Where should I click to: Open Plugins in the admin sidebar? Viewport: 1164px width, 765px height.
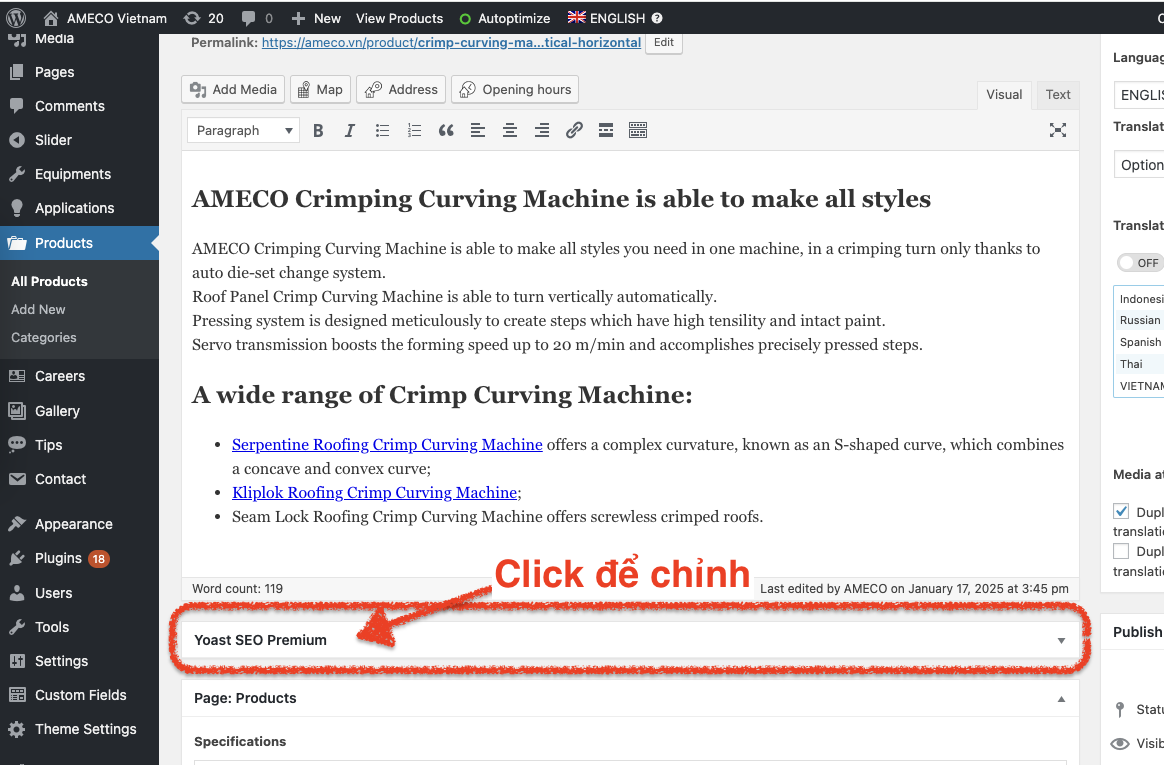pyautogui.click(x=58, y=558)
